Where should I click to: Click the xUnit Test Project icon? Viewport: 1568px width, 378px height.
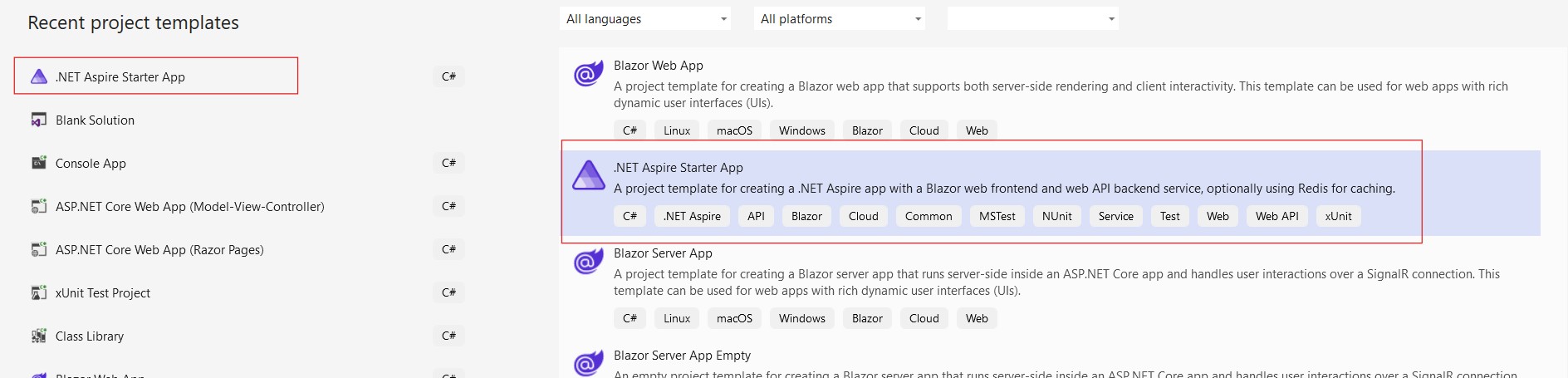(39, 292)
